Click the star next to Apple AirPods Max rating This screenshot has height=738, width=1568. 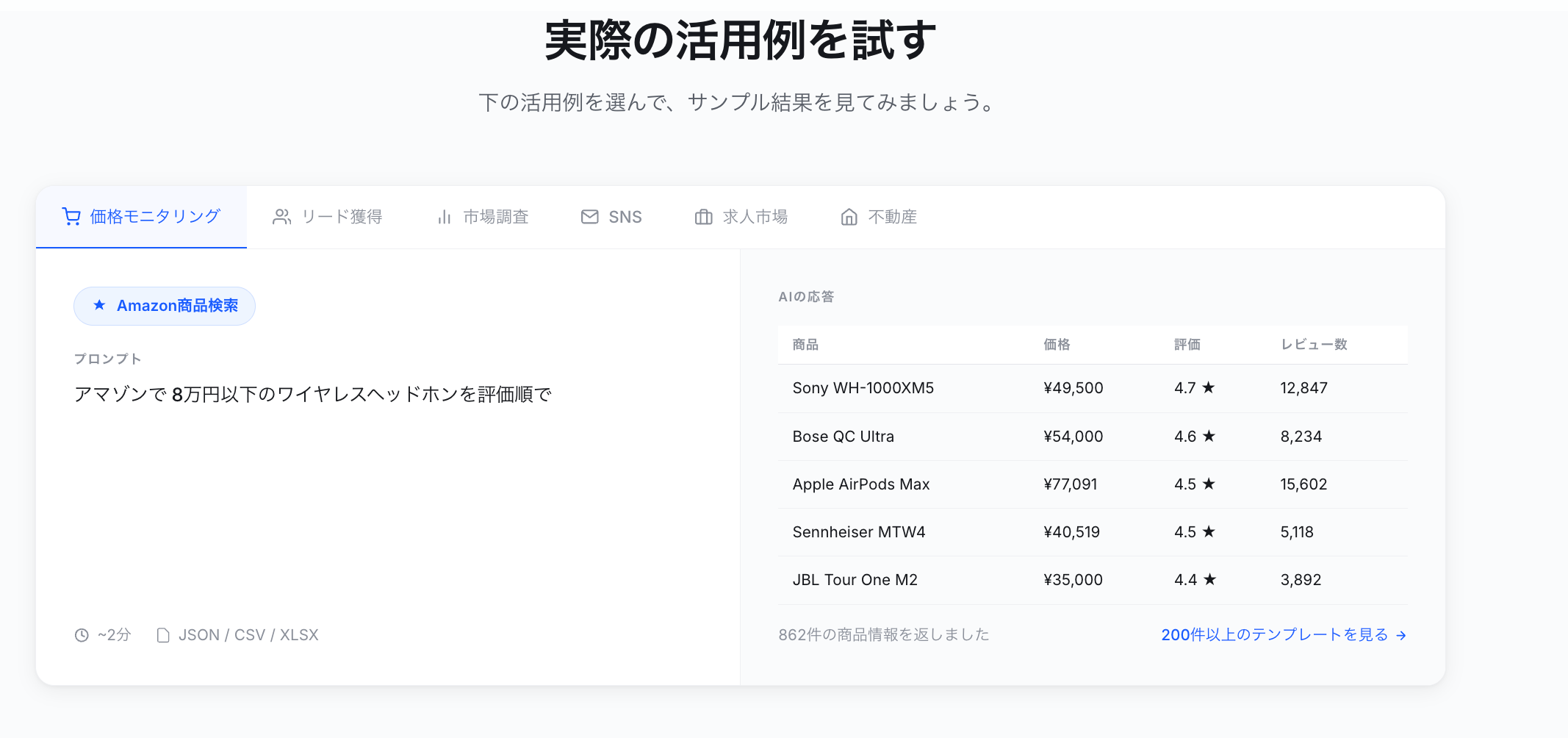[1209, 484]
